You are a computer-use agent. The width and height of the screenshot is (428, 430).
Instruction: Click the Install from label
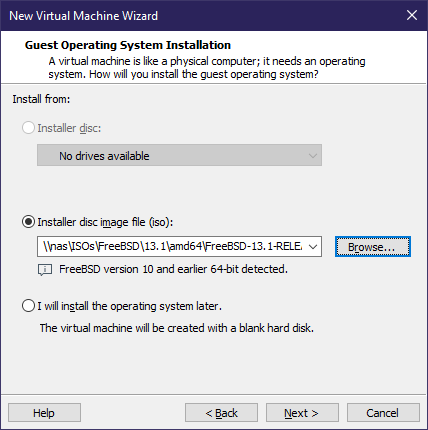tap(41, 99)
